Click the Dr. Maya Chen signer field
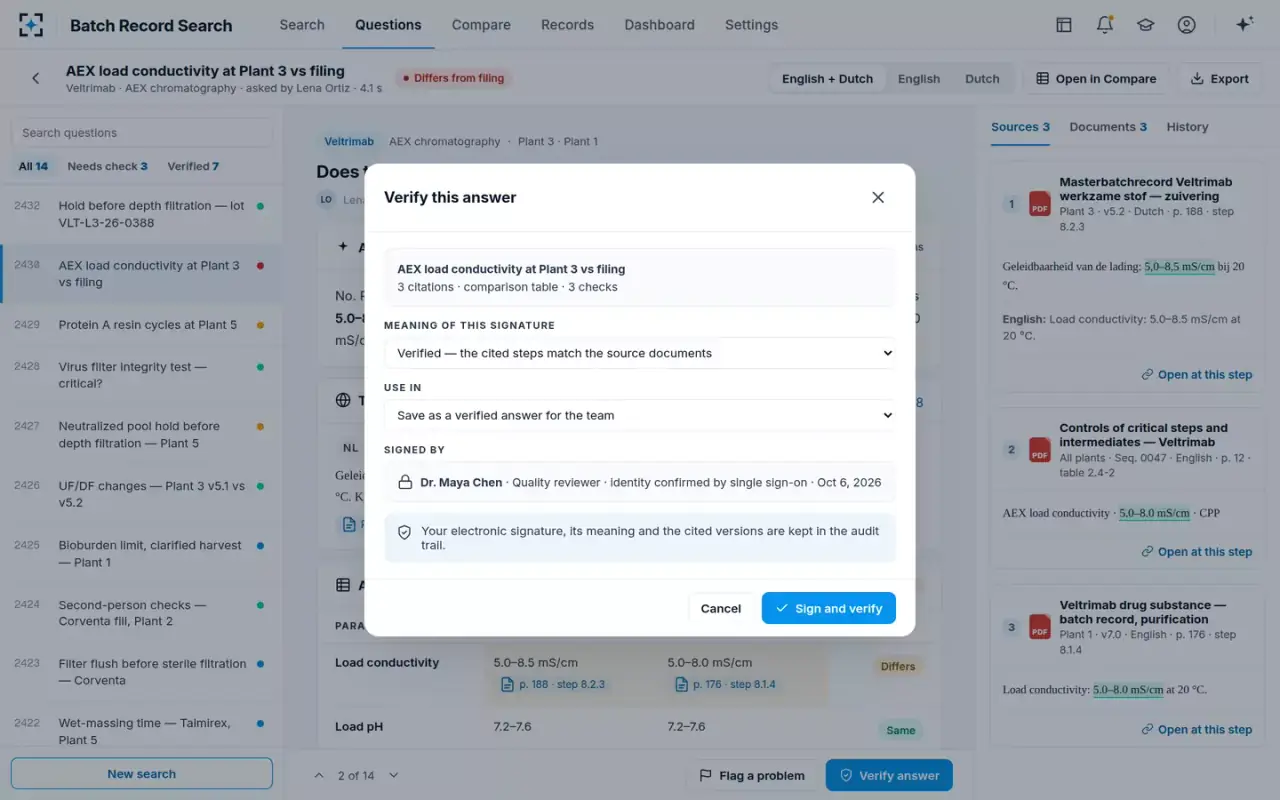The width and height of the screenshot is (1280, 800). click(x=640, y=482)
